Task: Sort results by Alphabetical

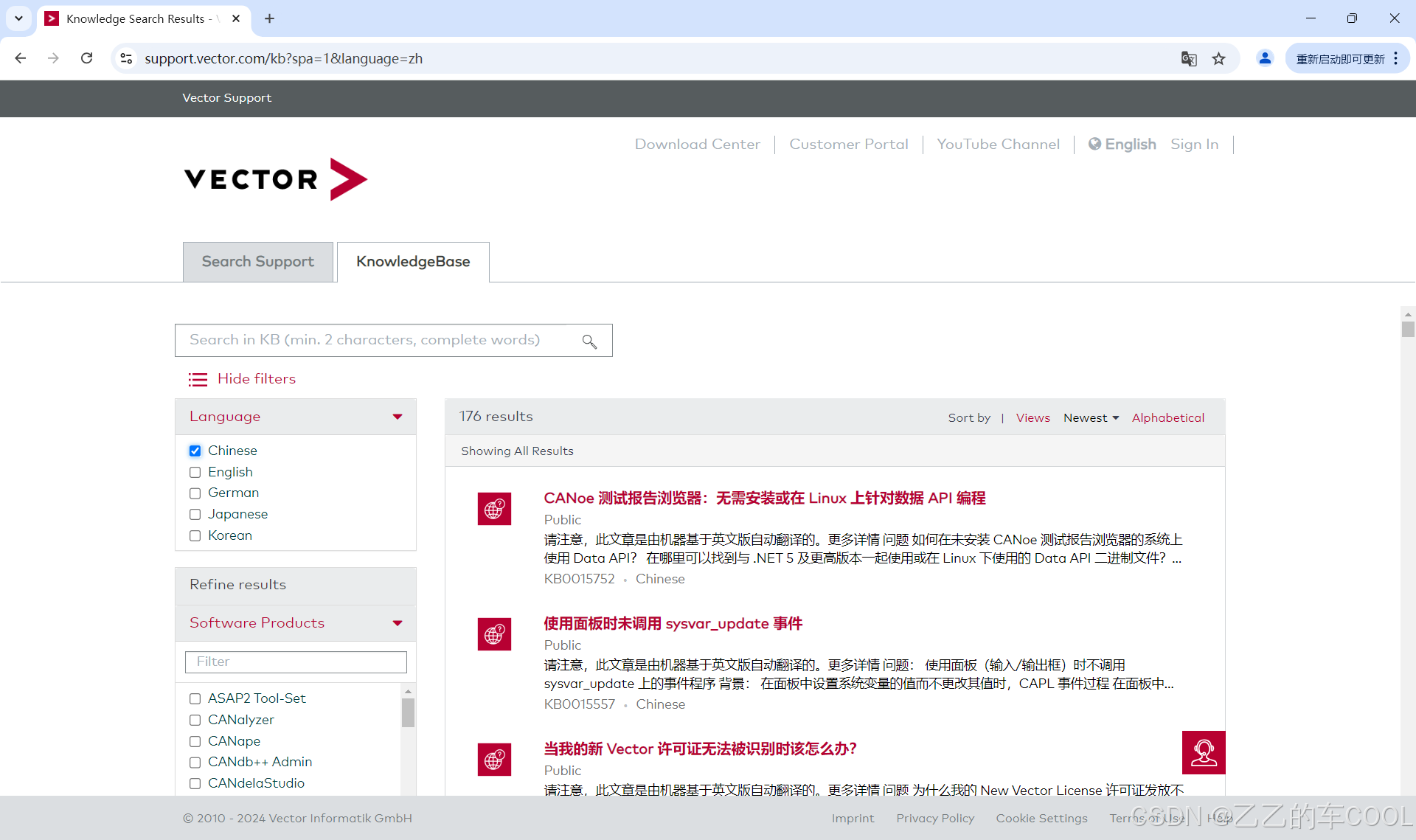Action: 1167,418
